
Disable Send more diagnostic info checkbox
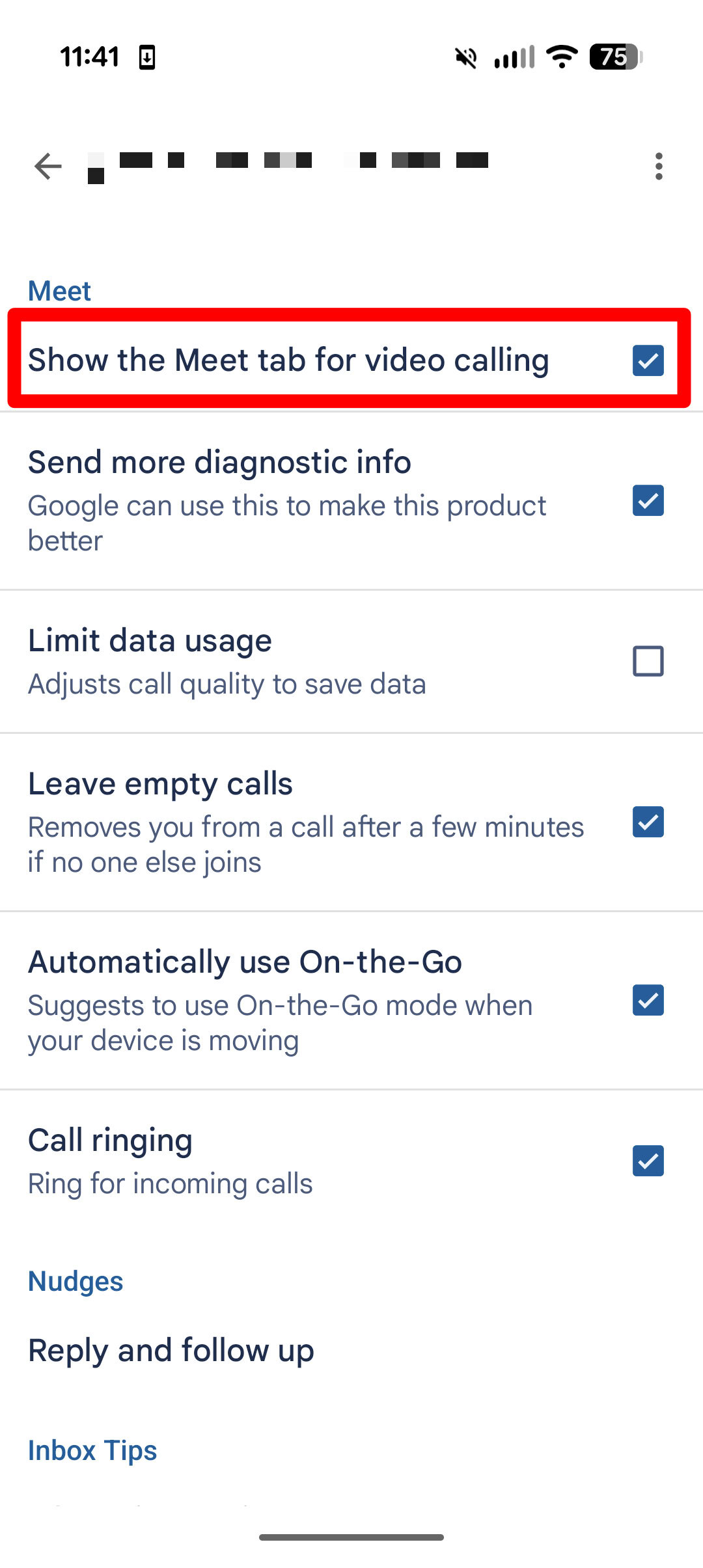[x=648, y=500]
